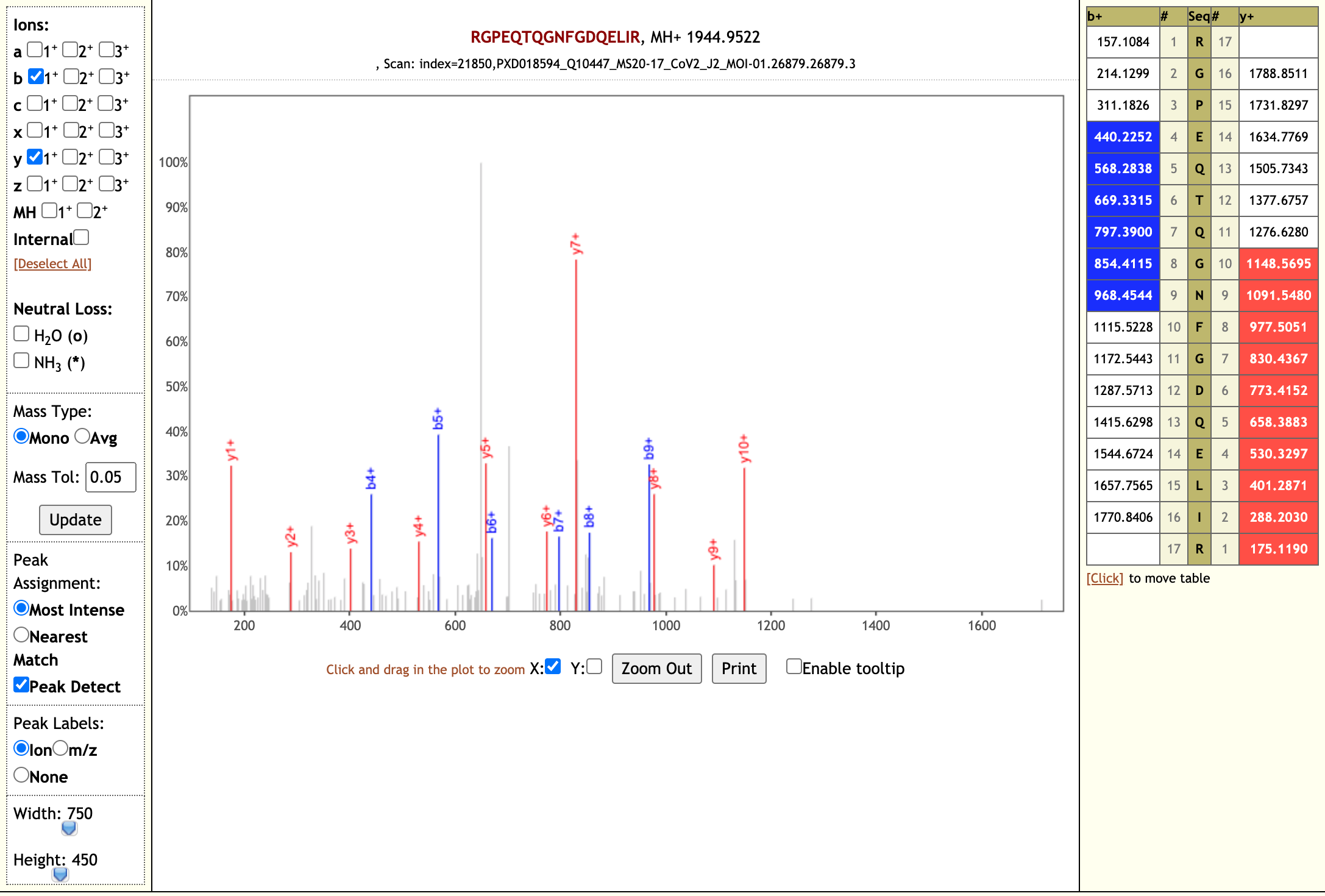
Task: Enable the y ion 2+ checkbox
Action: point(71,157)
